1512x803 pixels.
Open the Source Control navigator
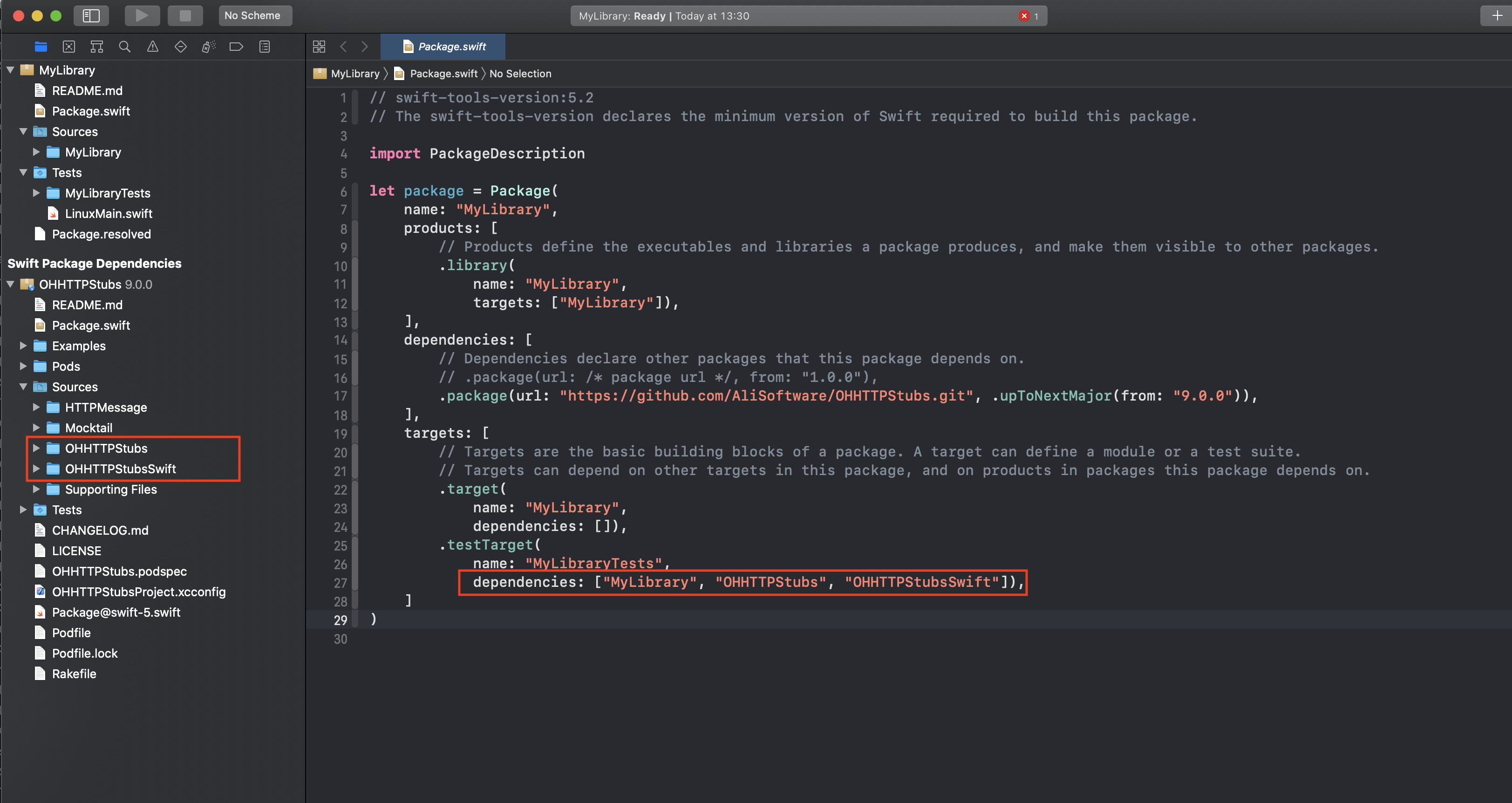[x=68, y=47]
